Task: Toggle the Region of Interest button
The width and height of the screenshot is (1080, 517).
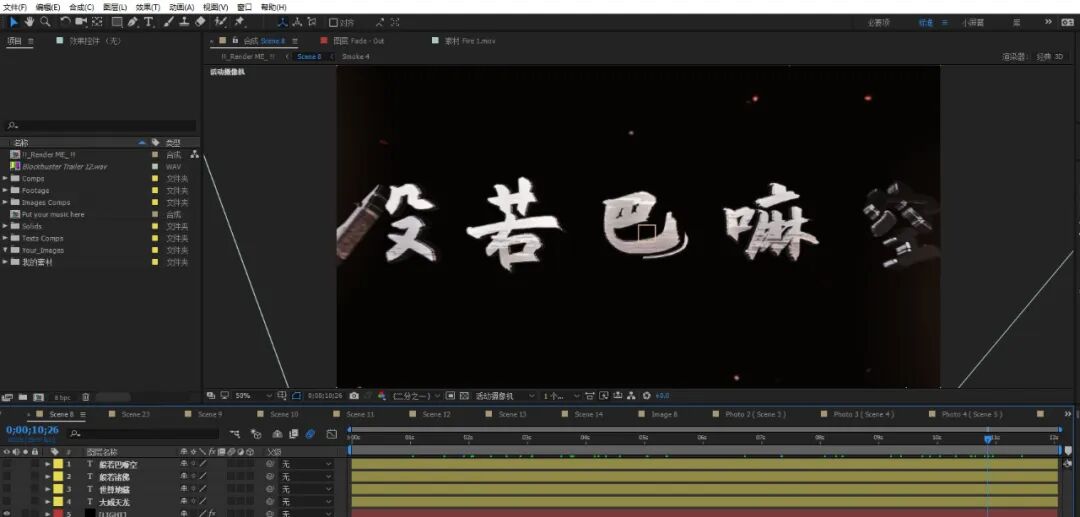Action: coord(450,396)
